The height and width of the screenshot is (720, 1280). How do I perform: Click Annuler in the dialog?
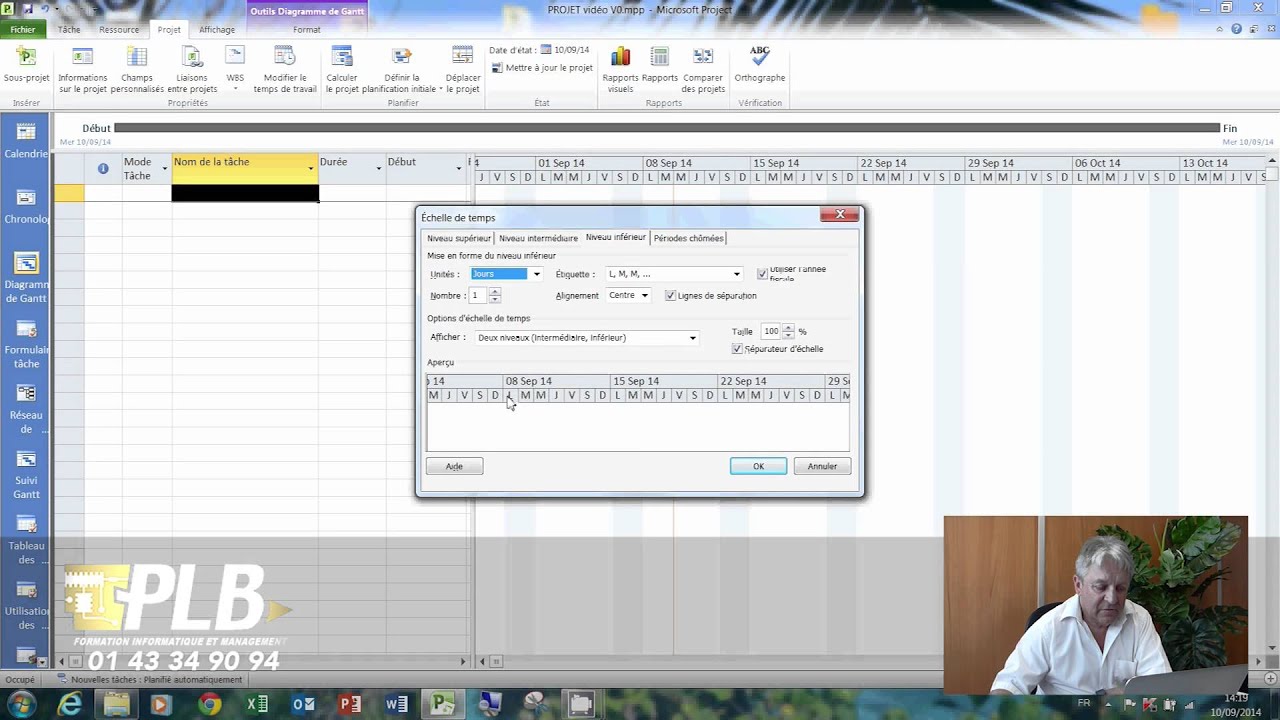pos(822,466)
